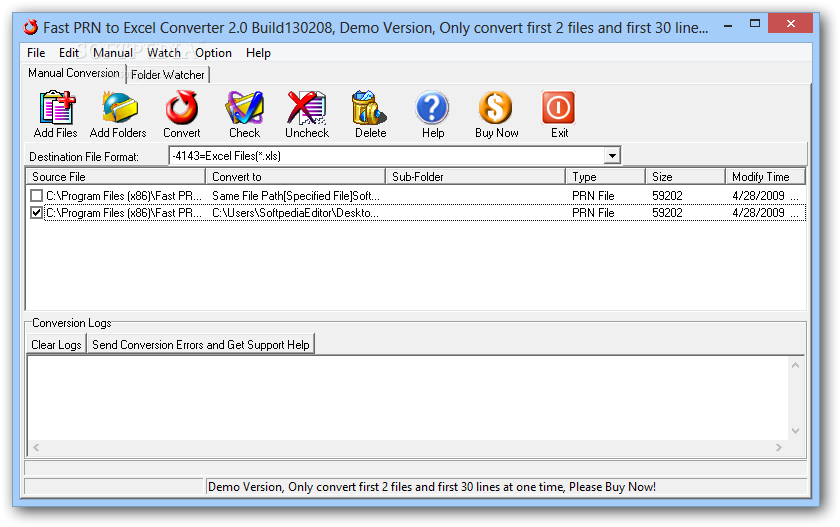Click the Sub-Folder column header
Viewport: 840px width, 527px height.
(475, 177)
